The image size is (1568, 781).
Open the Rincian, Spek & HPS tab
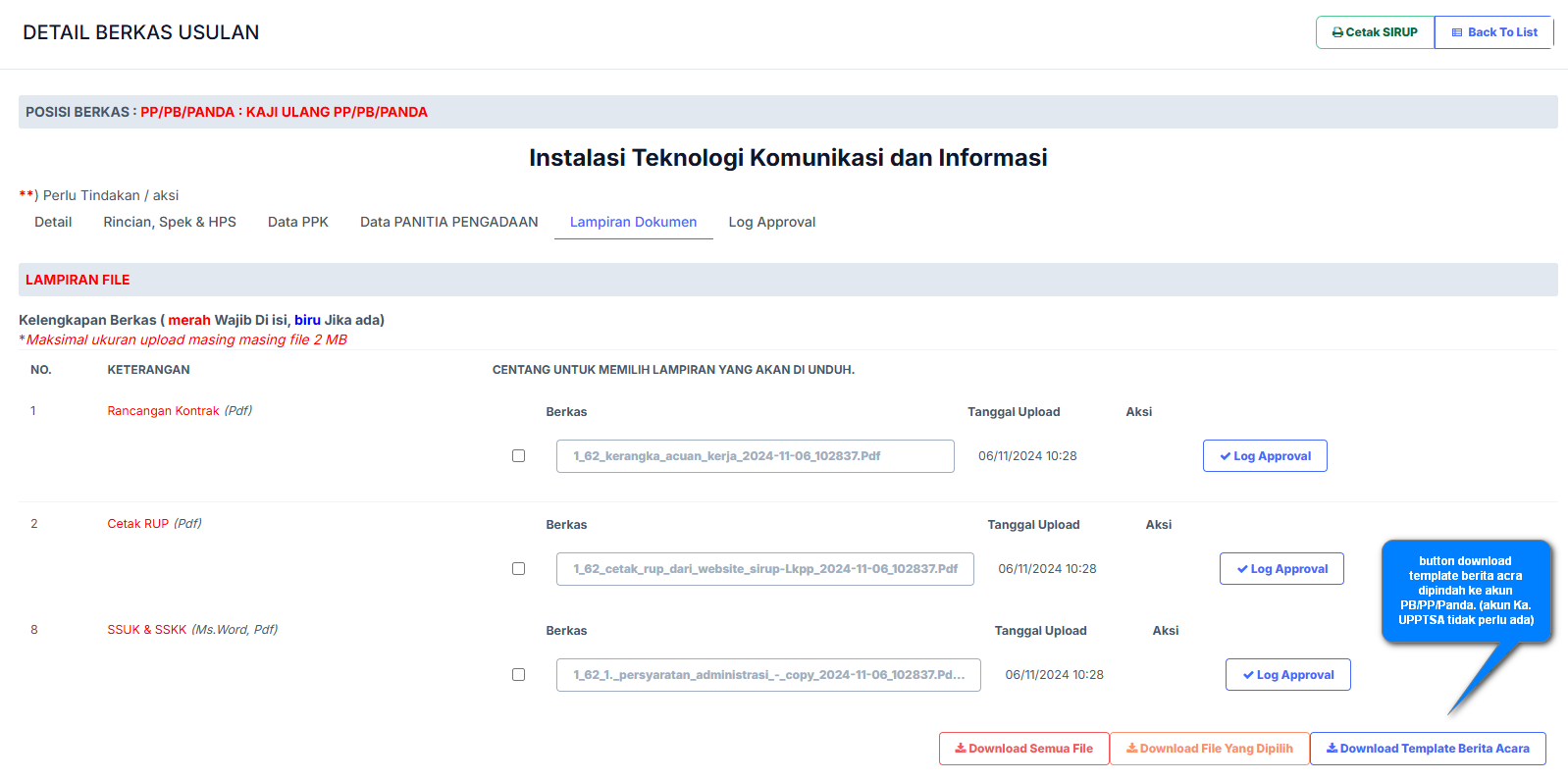click(170, 222)
